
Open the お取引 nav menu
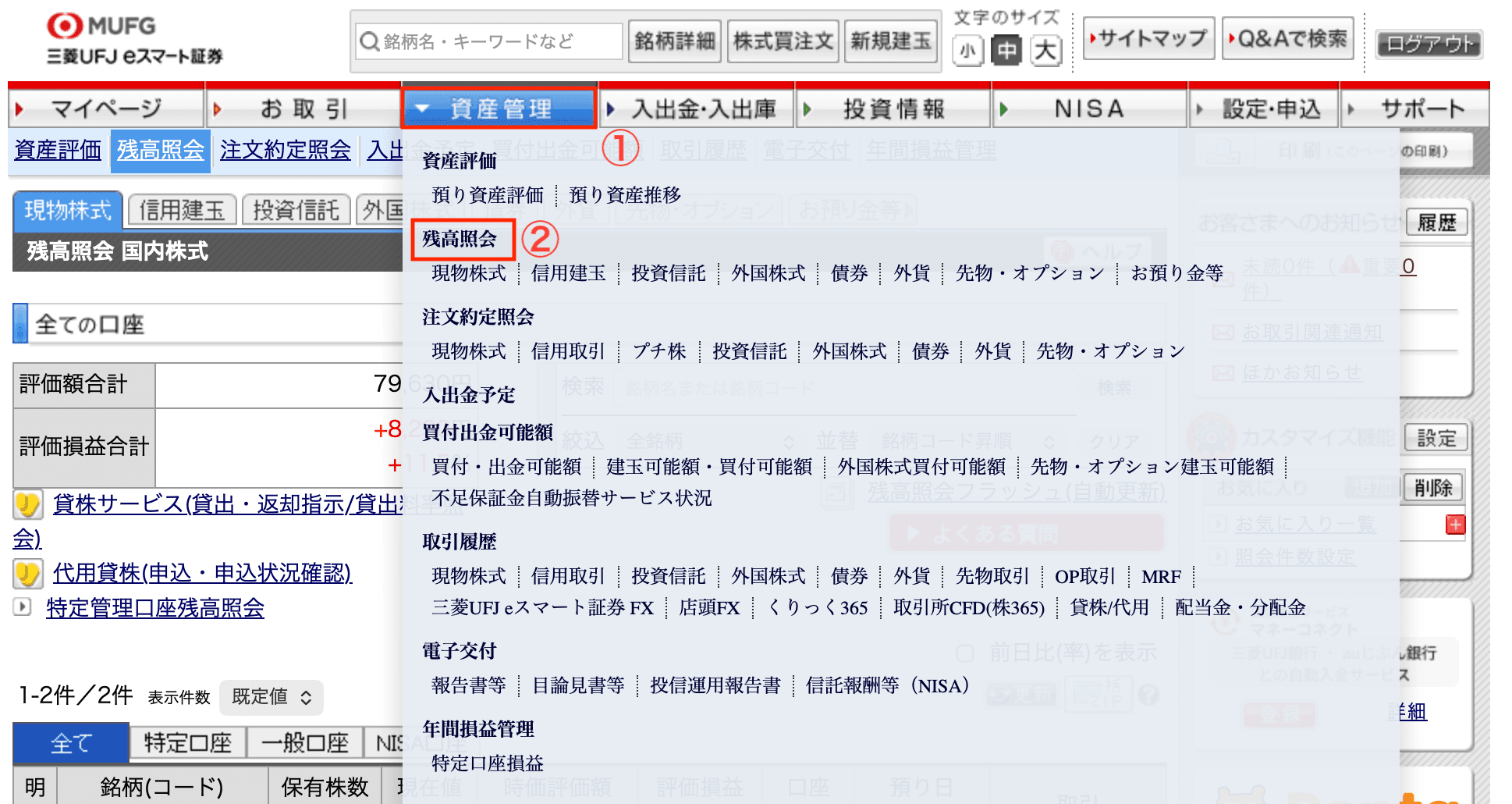tap(303, 109)
